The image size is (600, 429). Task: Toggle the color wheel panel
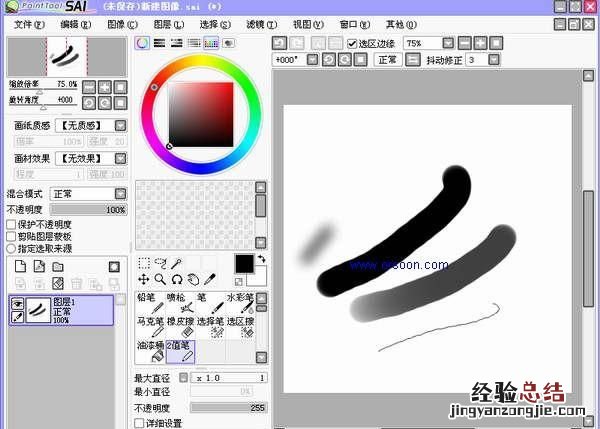[x=142, y=43]
